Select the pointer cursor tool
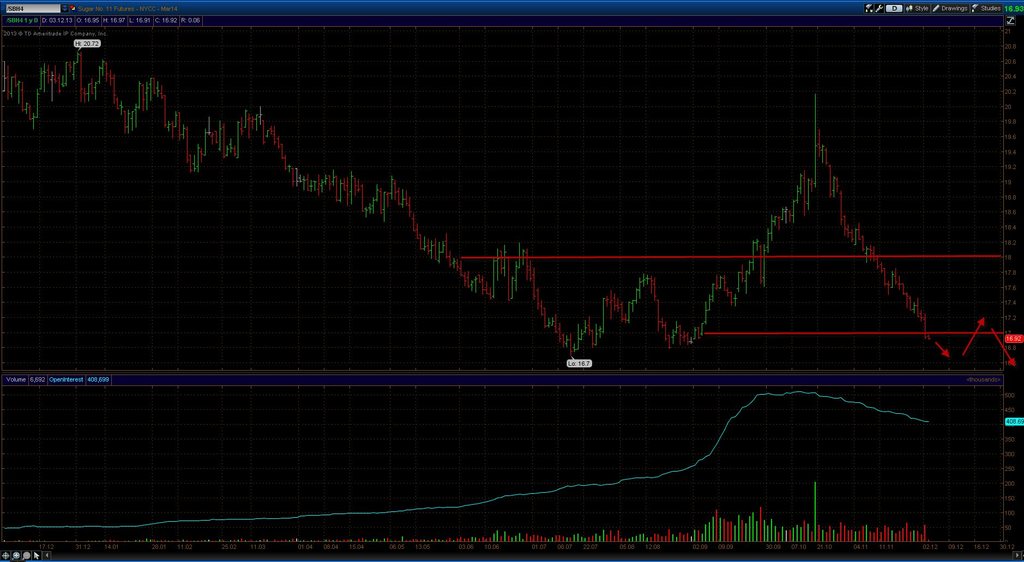1024x562 pixels. (x=37, y=555)
